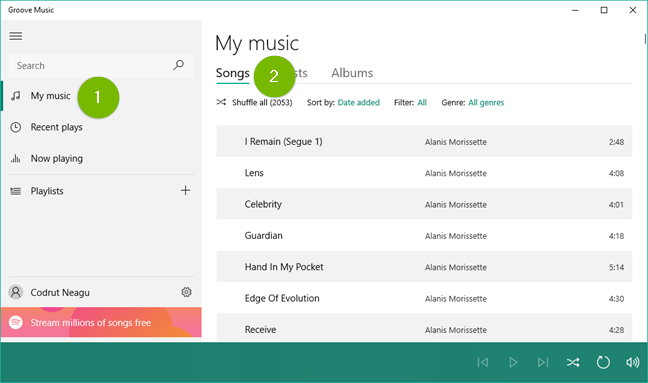Select the song I Remain (Segue 1)

click(x=424, y=141)
